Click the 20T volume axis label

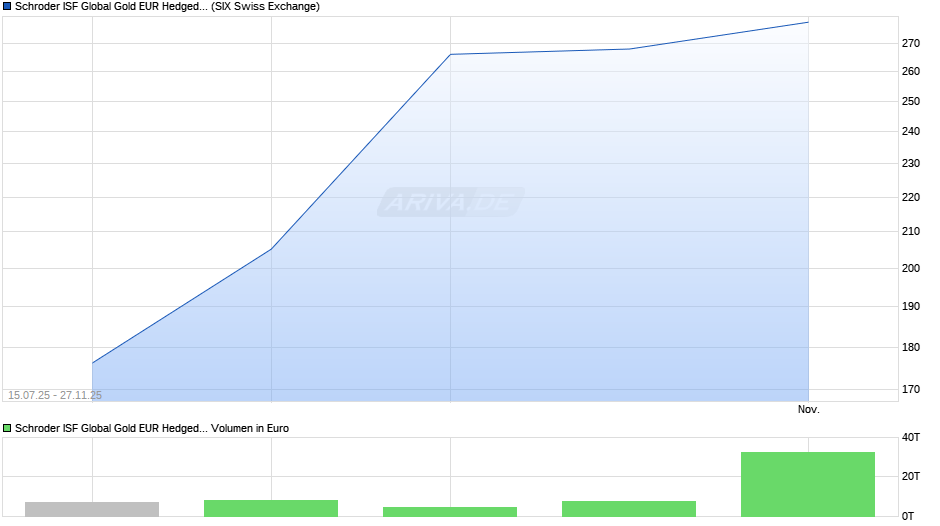[x=911, y=476]
